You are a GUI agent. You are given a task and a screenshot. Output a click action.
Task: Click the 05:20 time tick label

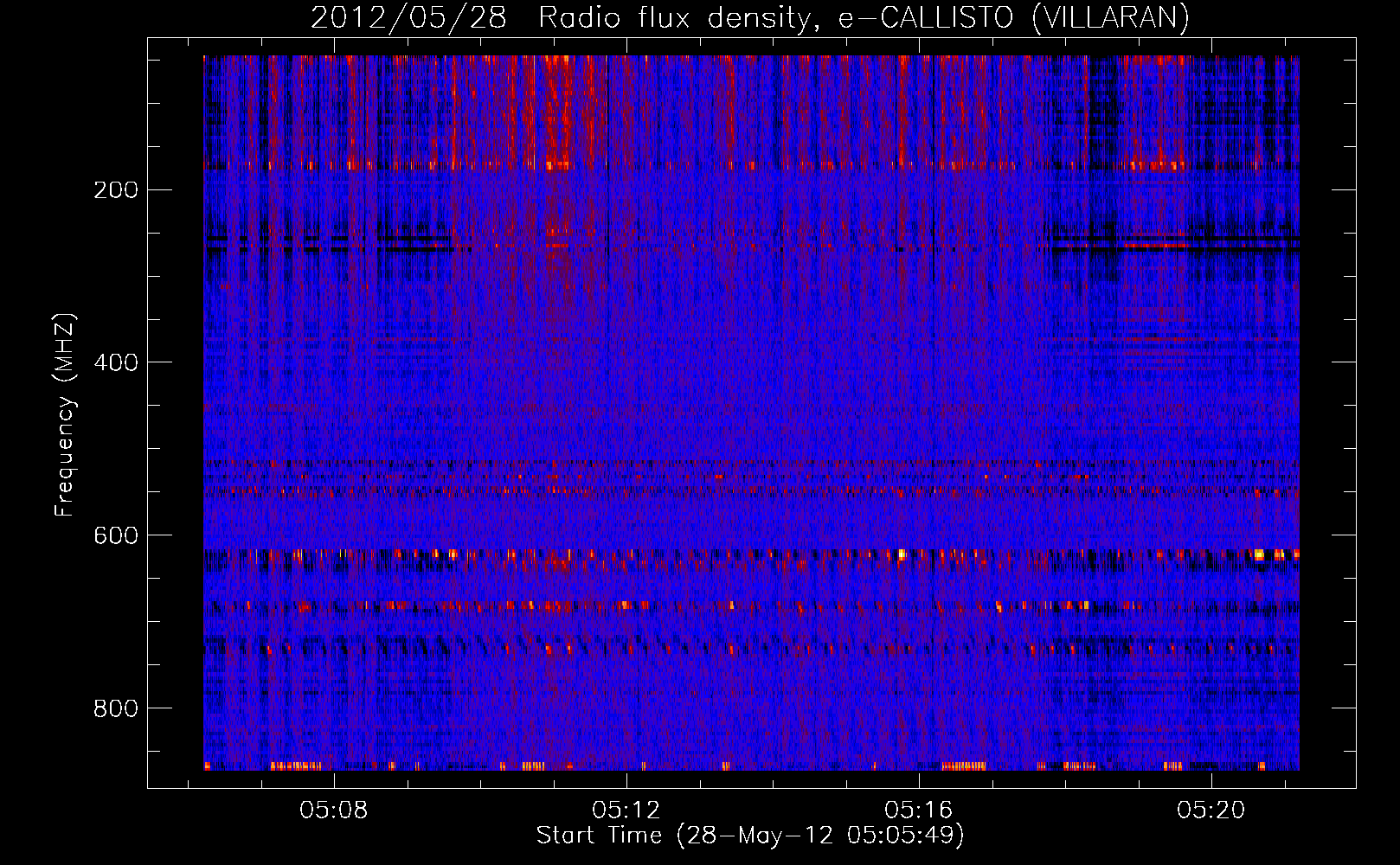click(1211, 811)
